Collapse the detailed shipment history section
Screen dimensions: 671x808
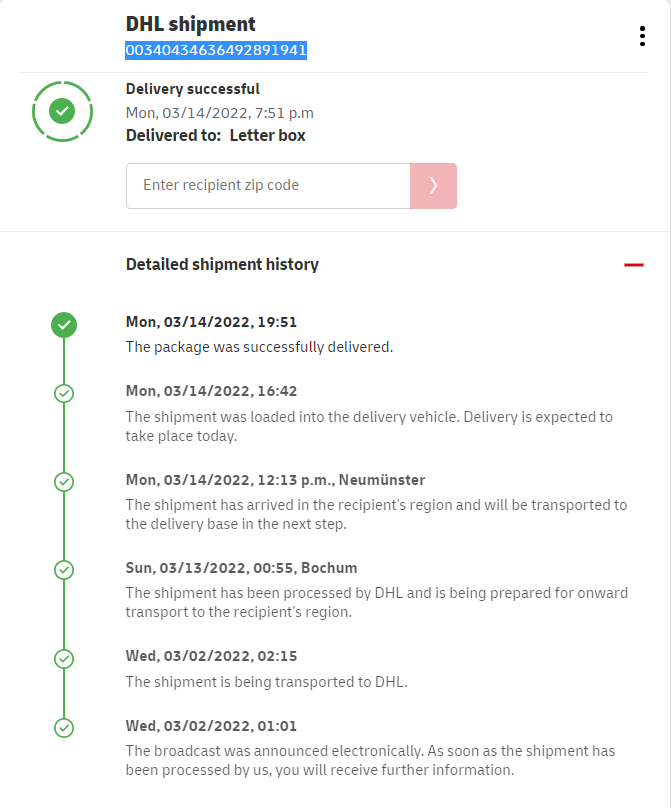tap(633, 265)
